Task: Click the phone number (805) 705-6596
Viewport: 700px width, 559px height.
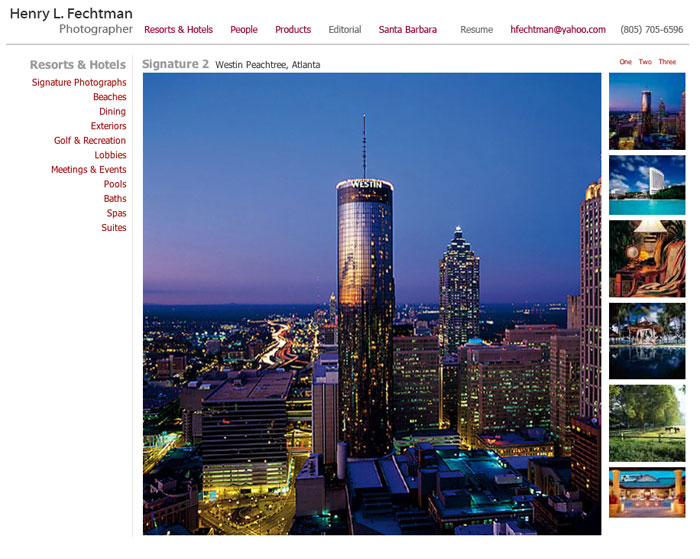Action: click(x=651, y=30)
